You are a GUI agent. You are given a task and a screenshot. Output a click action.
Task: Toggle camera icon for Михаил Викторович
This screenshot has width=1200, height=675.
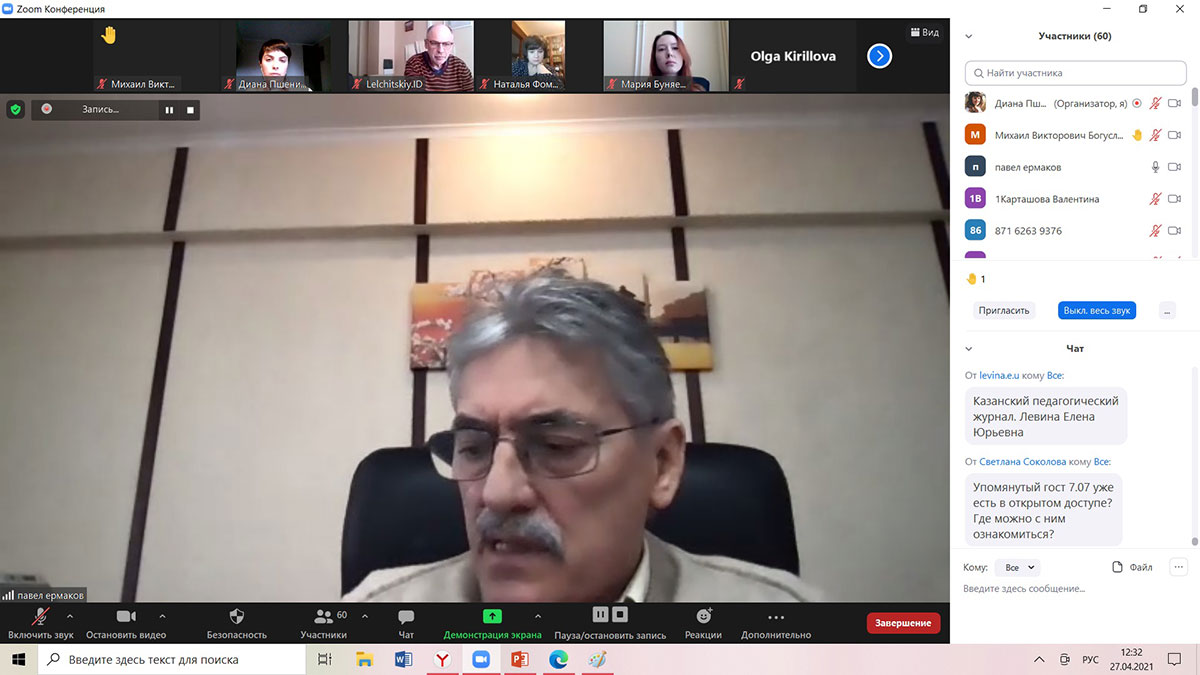point(1175,135)
